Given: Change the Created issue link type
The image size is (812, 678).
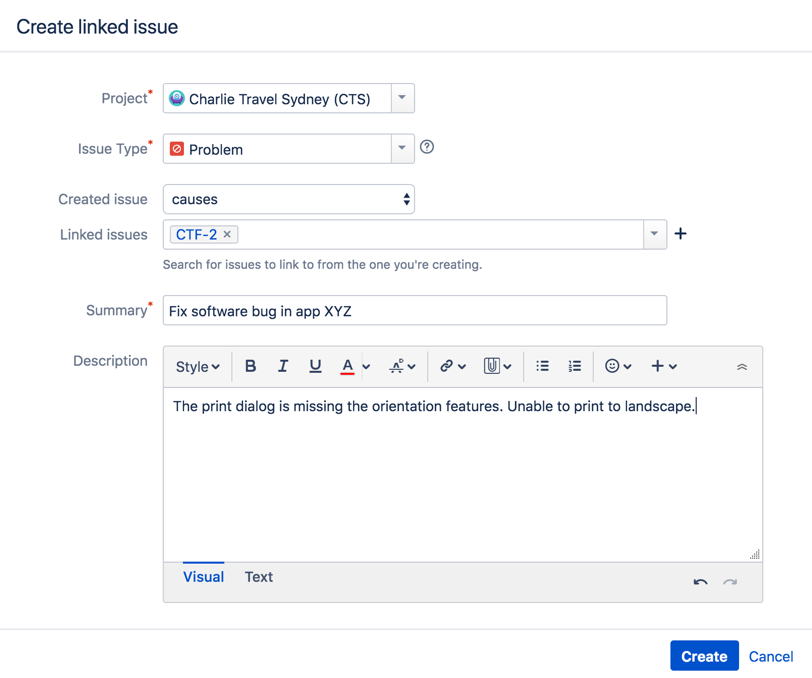Looking at the screenshot, I should pos(288,199).
